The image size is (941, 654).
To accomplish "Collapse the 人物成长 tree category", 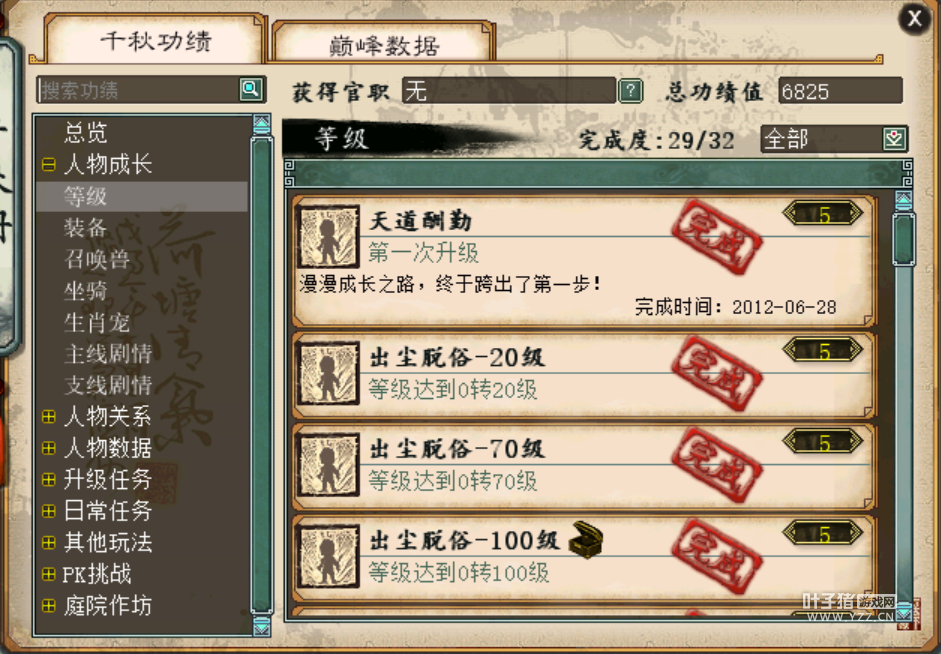I will (x=49, y=164).
